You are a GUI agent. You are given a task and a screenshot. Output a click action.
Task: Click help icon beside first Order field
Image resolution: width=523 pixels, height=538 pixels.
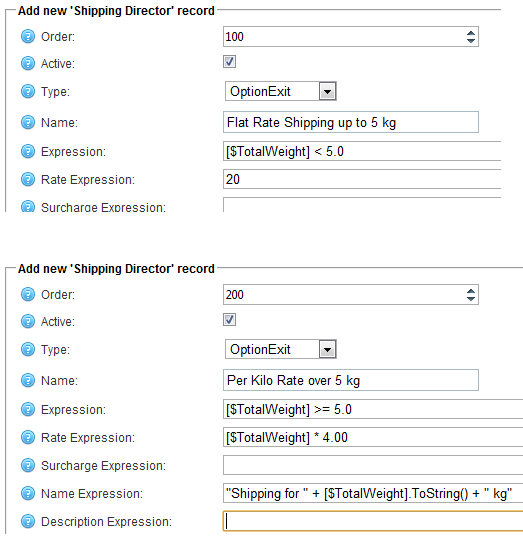(28, 36)
